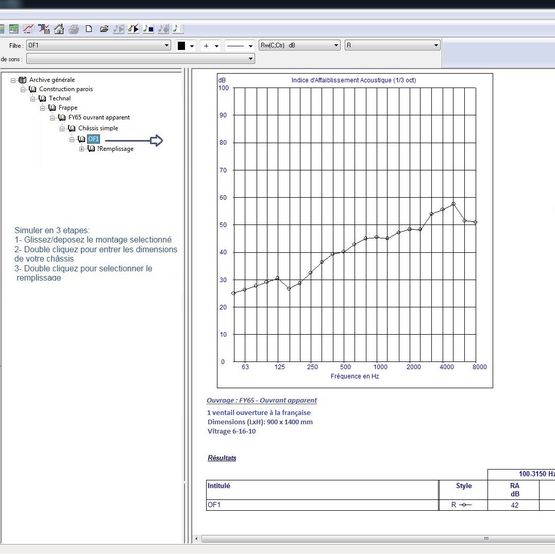
Task: Select Archive générale in the tree
Action: (52, 80)
